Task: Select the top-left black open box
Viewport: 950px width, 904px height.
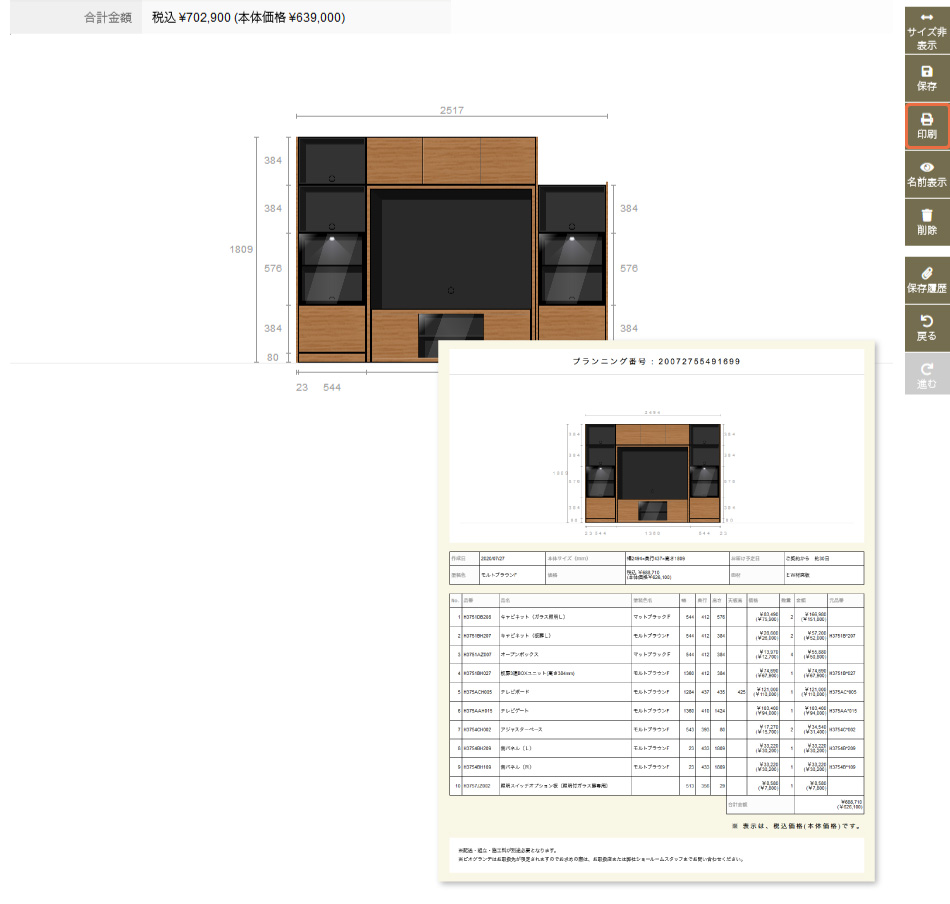Action: click(x=332, y=160)
